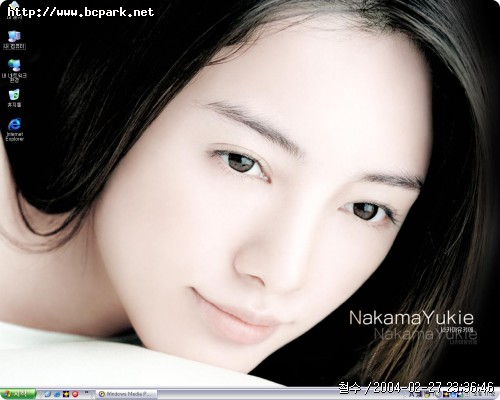Viewport: 500px width, 400px height.
Task: Open the Recycle Bin desktop icon
Action: click(14, 98)
